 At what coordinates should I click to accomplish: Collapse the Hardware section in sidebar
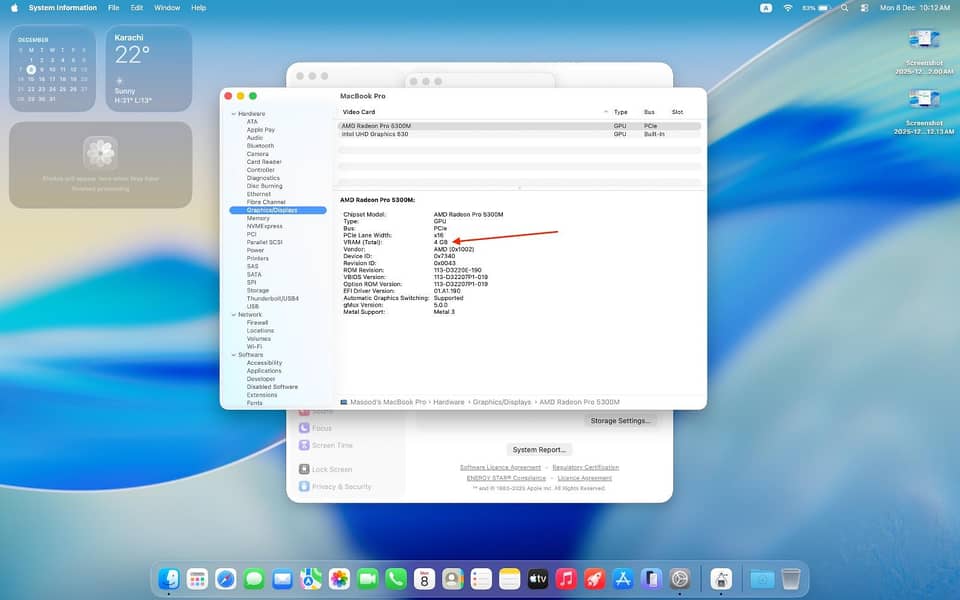(x=233, y=114)
